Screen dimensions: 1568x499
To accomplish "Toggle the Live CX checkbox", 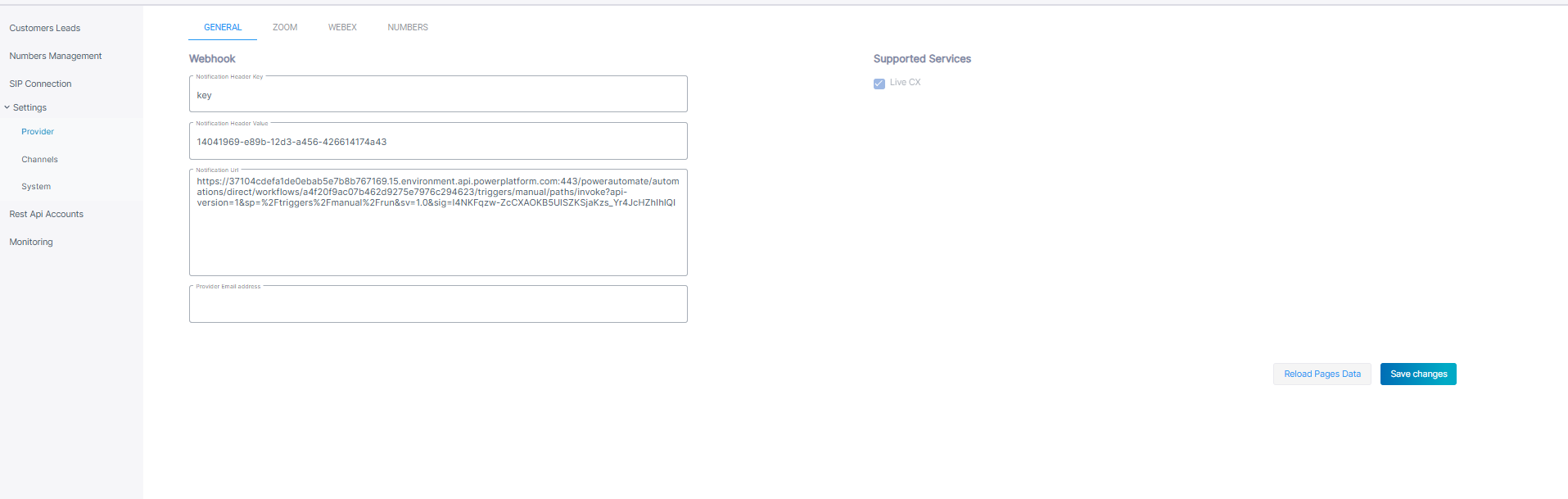I will pyautogui.click(x=879, y=83).
